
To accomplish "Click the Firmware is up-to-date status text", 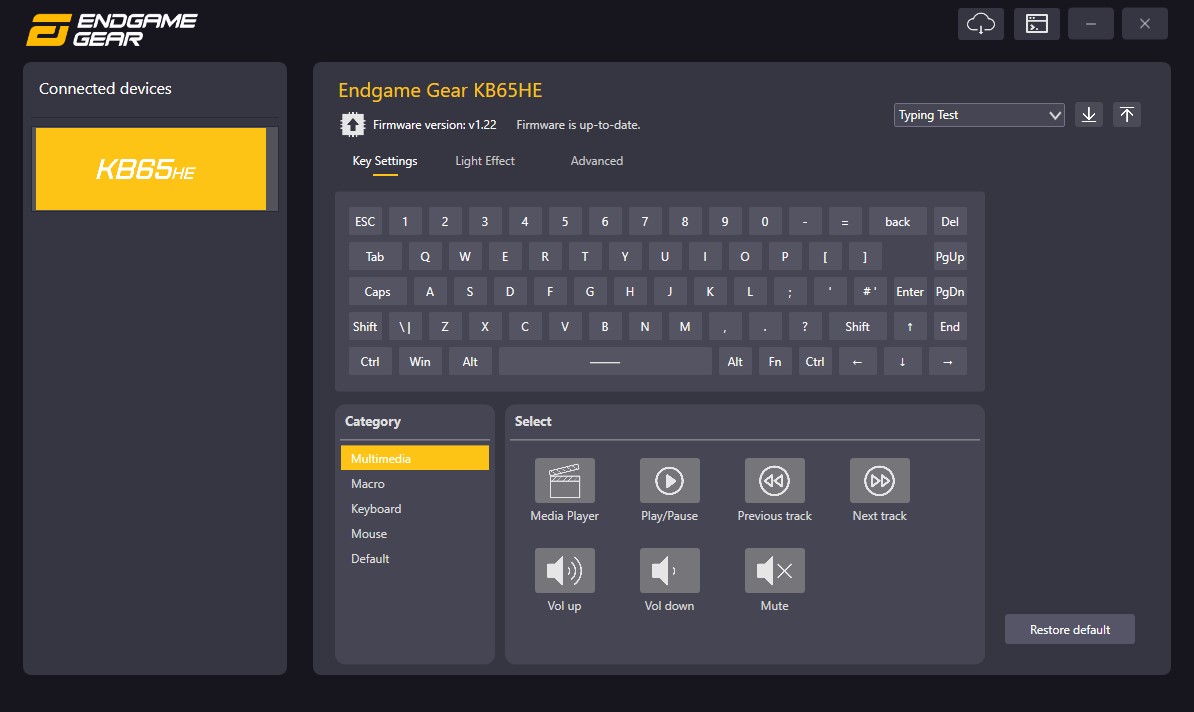I will tap(578, 125).
